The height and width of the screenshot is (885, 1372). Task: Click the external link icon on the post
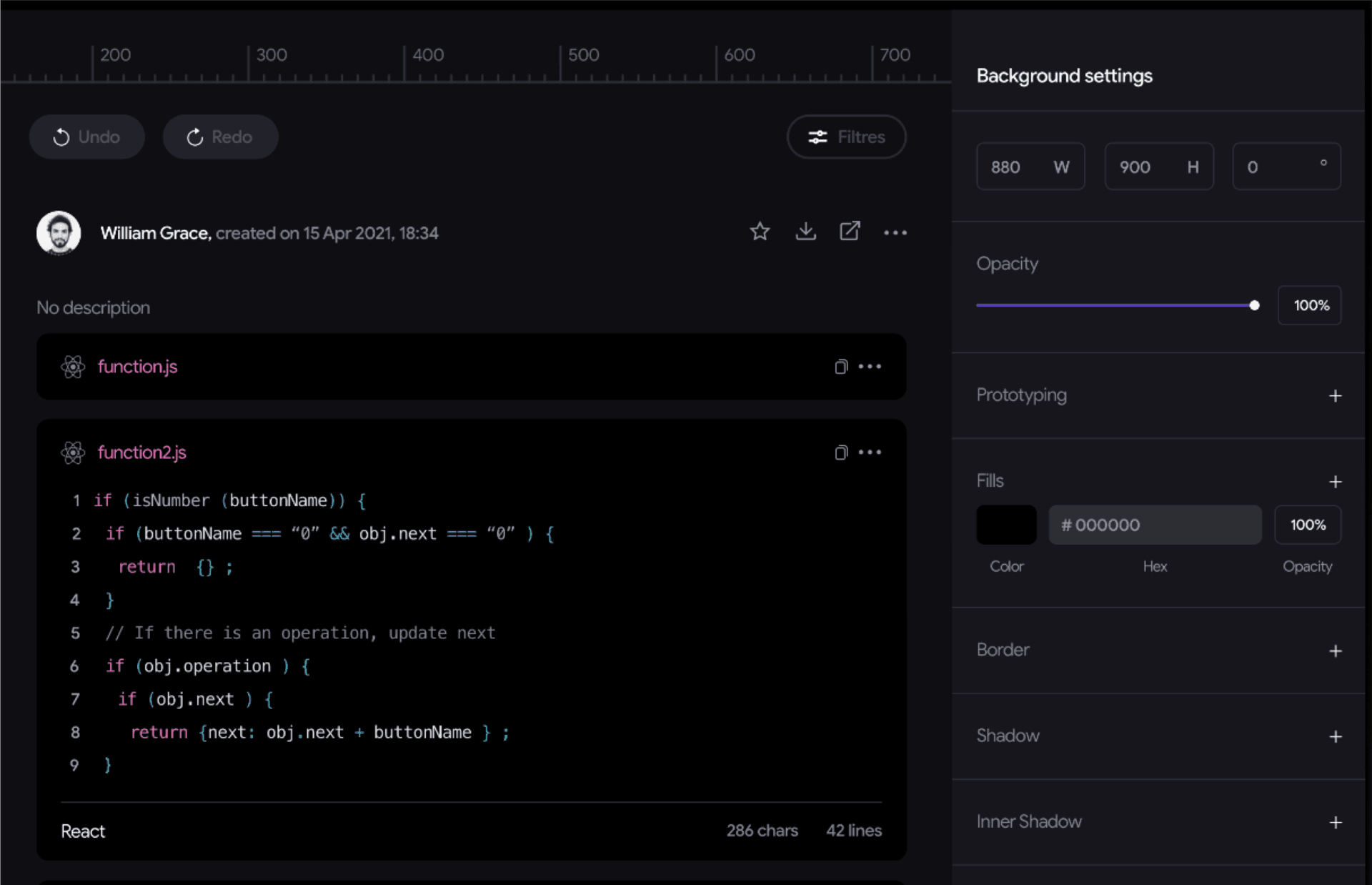pyautogui.click(x=850, y=232)
